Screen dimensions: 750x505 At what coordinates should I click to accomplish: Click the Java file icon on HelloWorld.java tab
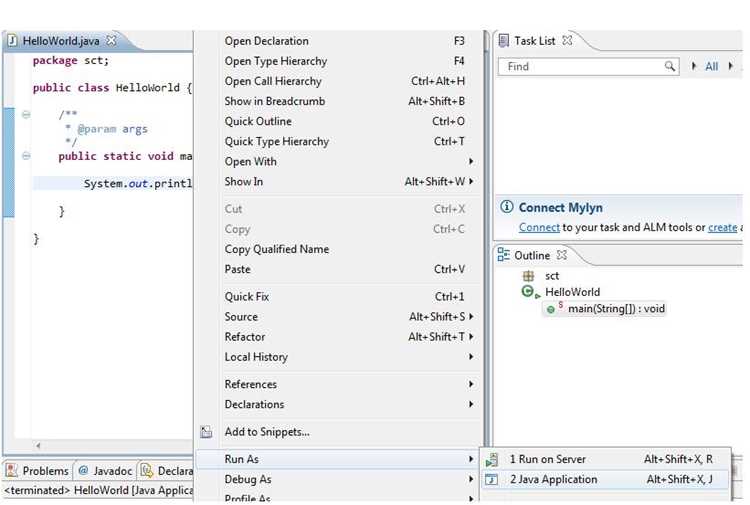tap(12, 41)
